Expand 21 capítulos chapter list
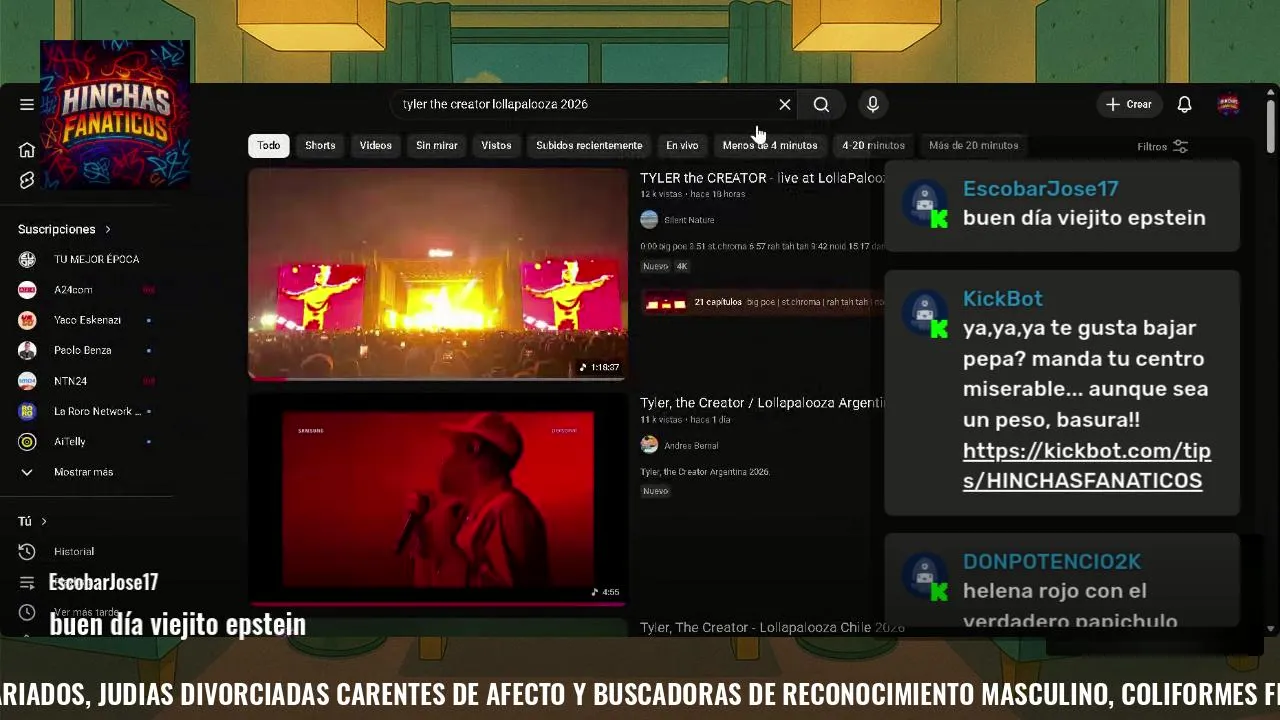1280x720 pixels. [x=763, y=302]
